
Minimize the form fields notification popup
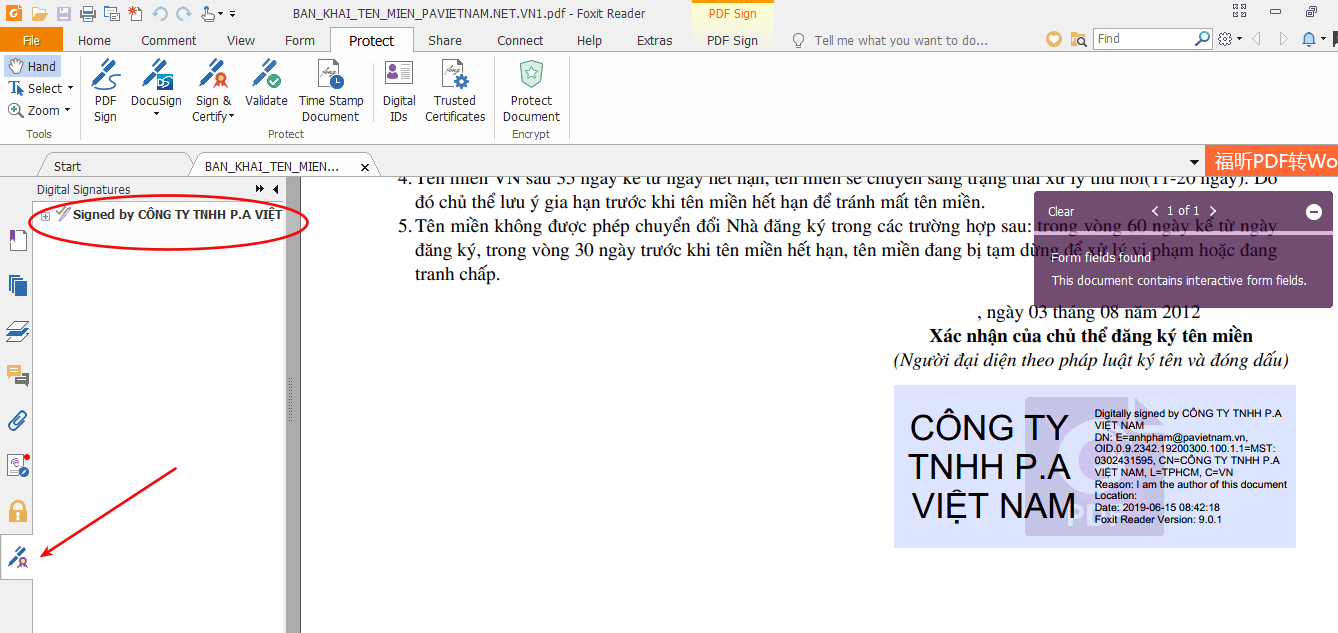(1314, 212)
